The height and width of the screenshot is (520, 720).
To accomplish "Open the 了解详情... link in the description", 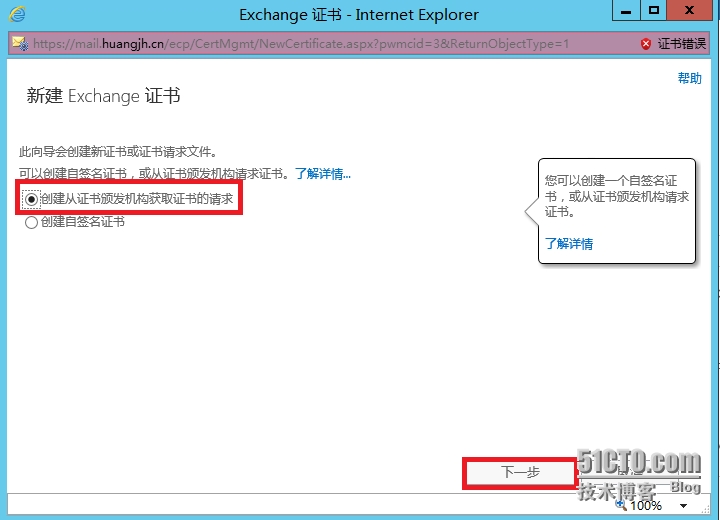I will pyautogui.click(x=323, y=174).
